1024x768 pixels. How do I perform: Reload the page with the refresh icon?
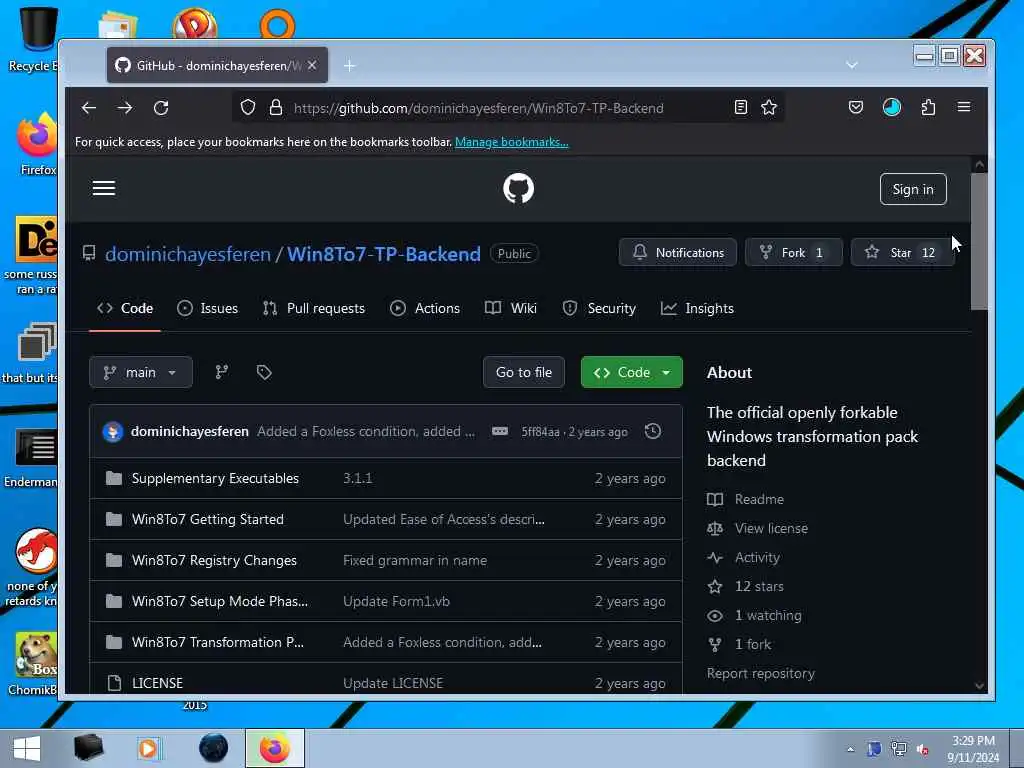click(161, 108)
